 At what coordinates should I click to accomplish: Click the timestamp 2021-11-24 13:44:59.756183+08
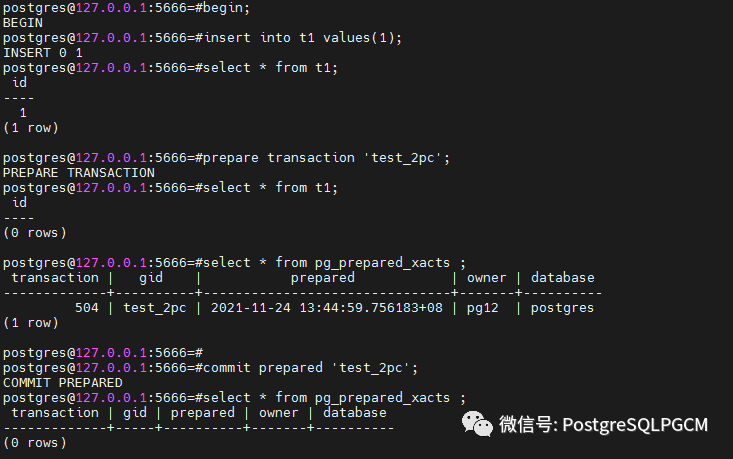pos(327,308)
